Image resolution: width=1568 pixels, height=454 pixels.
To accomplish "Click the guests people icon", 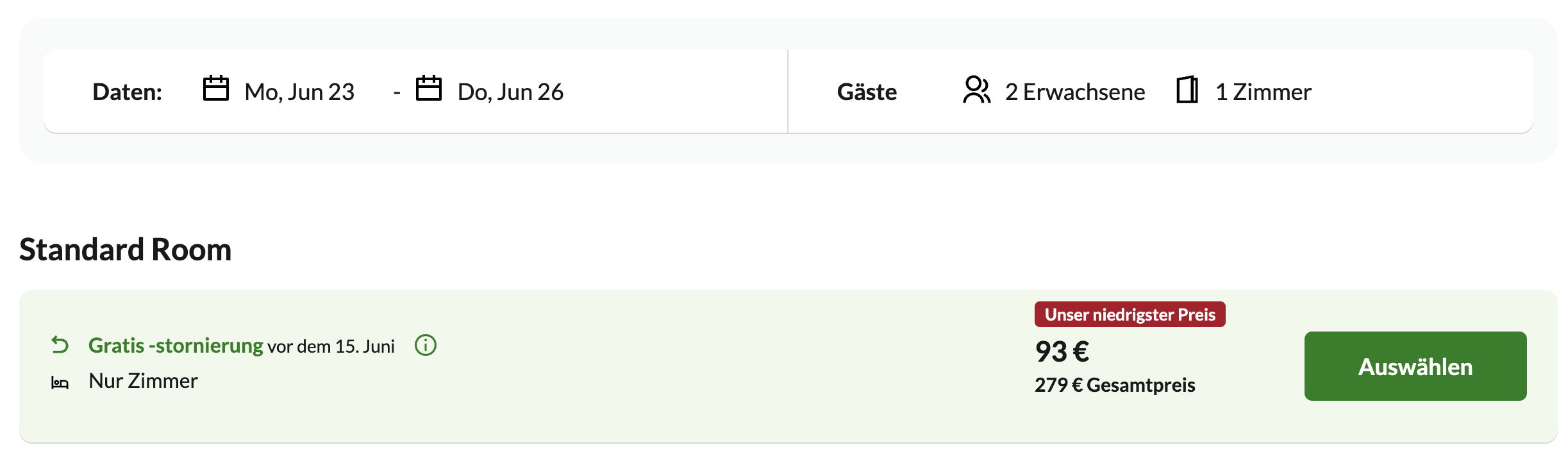I will 977,90.
